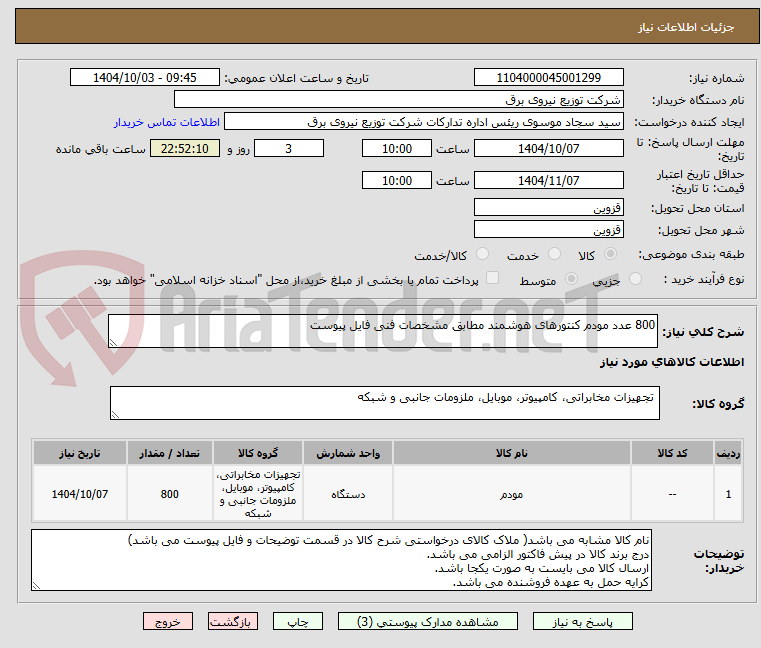
Task: Click the نام دستگاه خریدار field
Action: pos(398,100)
